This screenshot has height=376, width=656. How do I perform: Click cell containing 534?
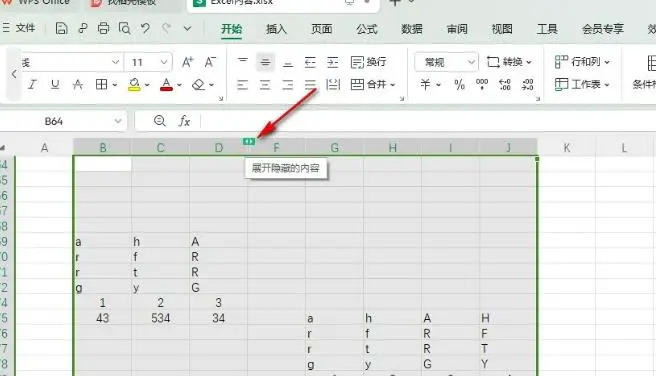pyautogui.click(x=160, y=318)
